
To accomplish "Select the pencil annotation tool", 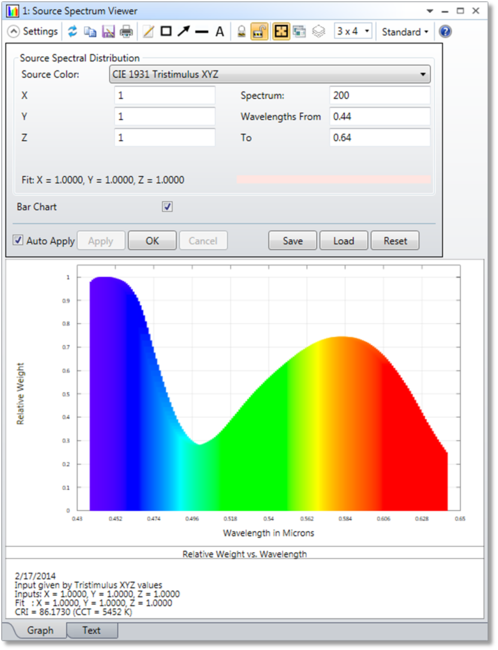I will (148, 32).
